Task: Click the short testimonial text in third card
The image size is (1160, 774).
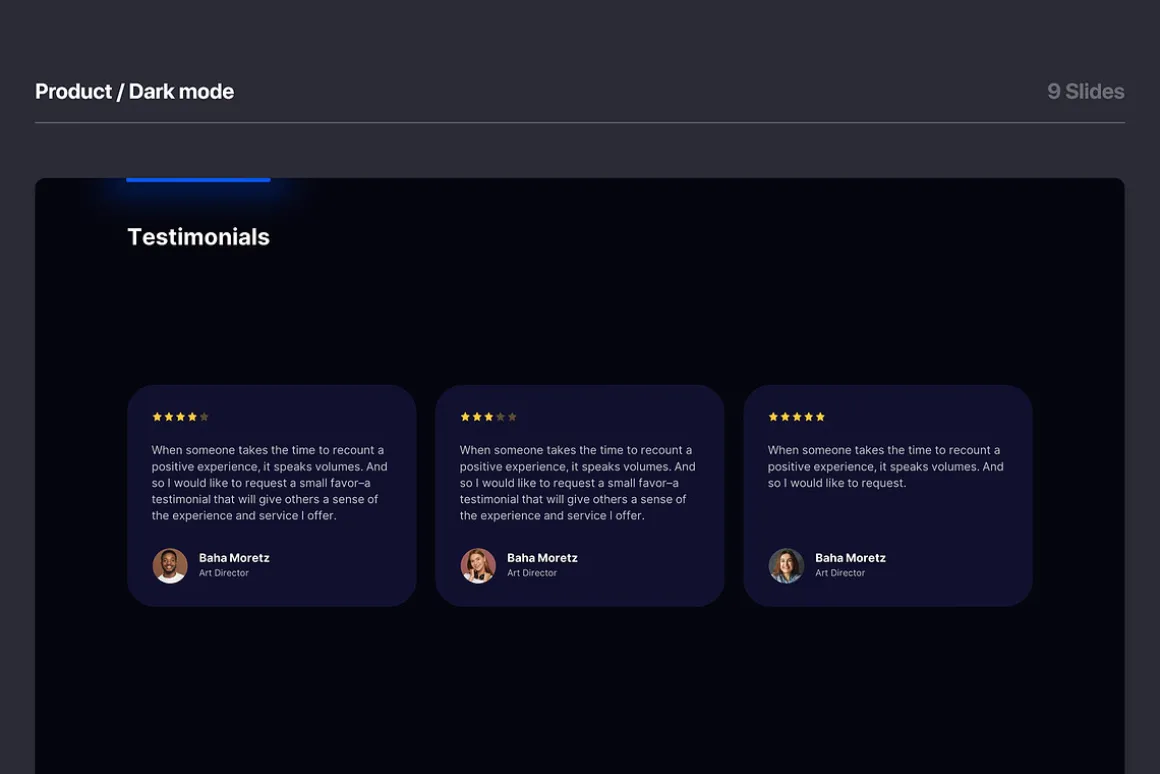Action: point(886,466)
